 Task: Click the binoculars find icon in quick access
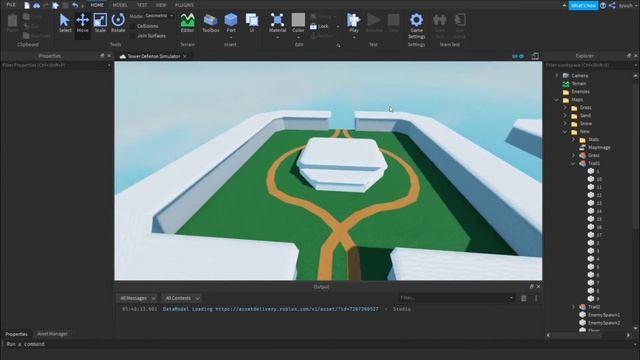coord(36,5)
